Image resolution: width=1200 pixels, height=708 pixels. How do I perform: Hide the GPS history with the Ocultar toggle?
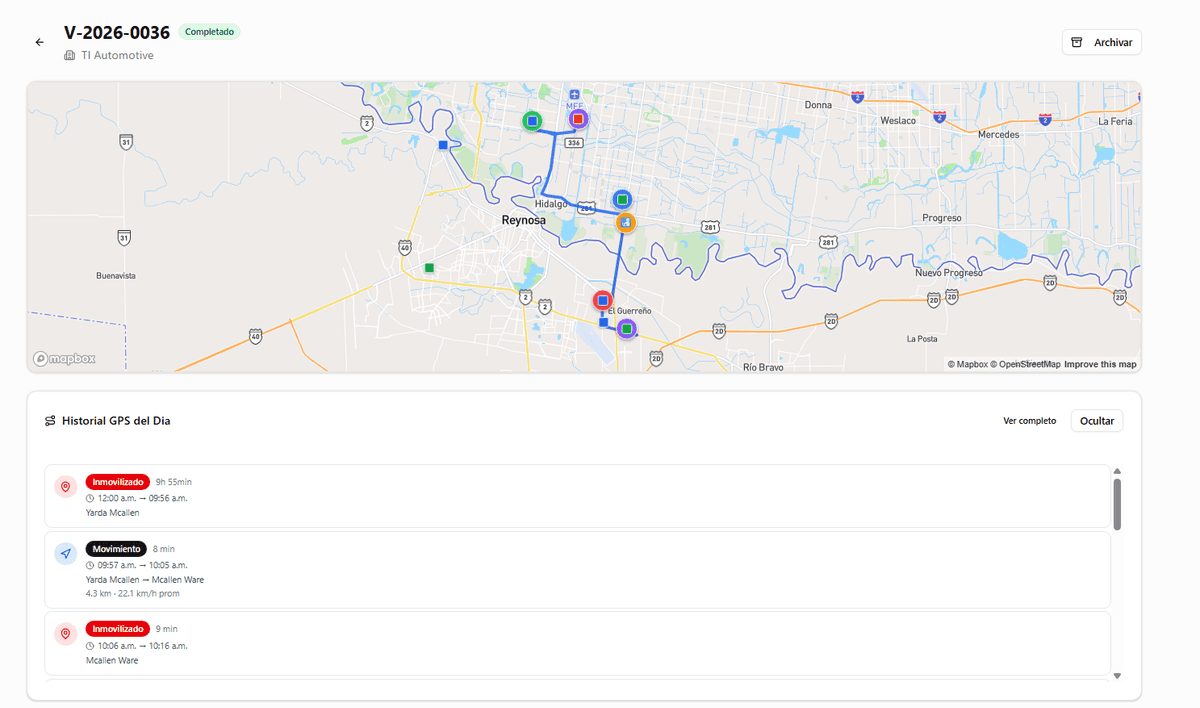(x=1097, y=420)
